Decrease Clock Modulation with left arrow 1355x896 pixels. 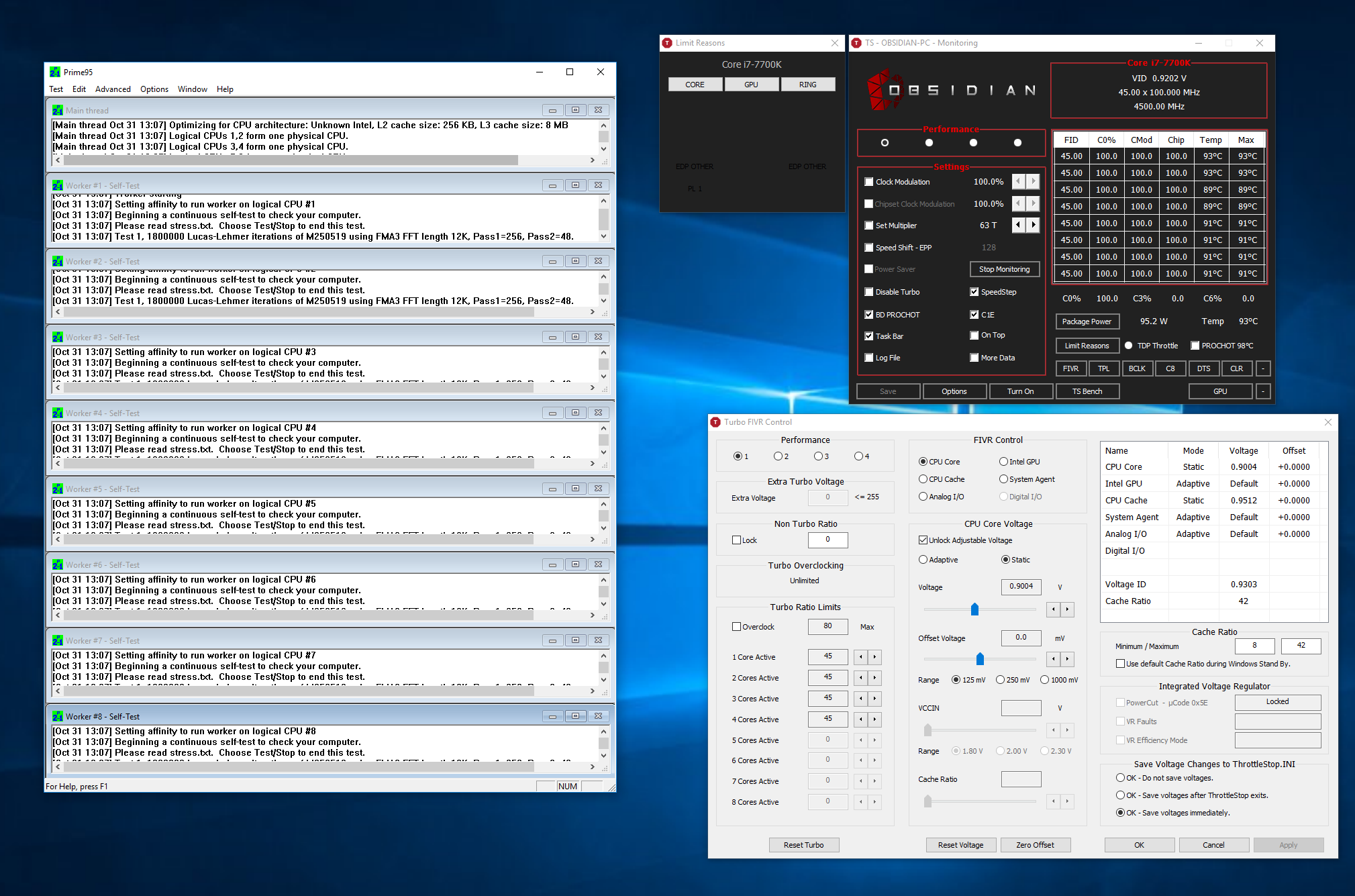(x=1019, y=181)
